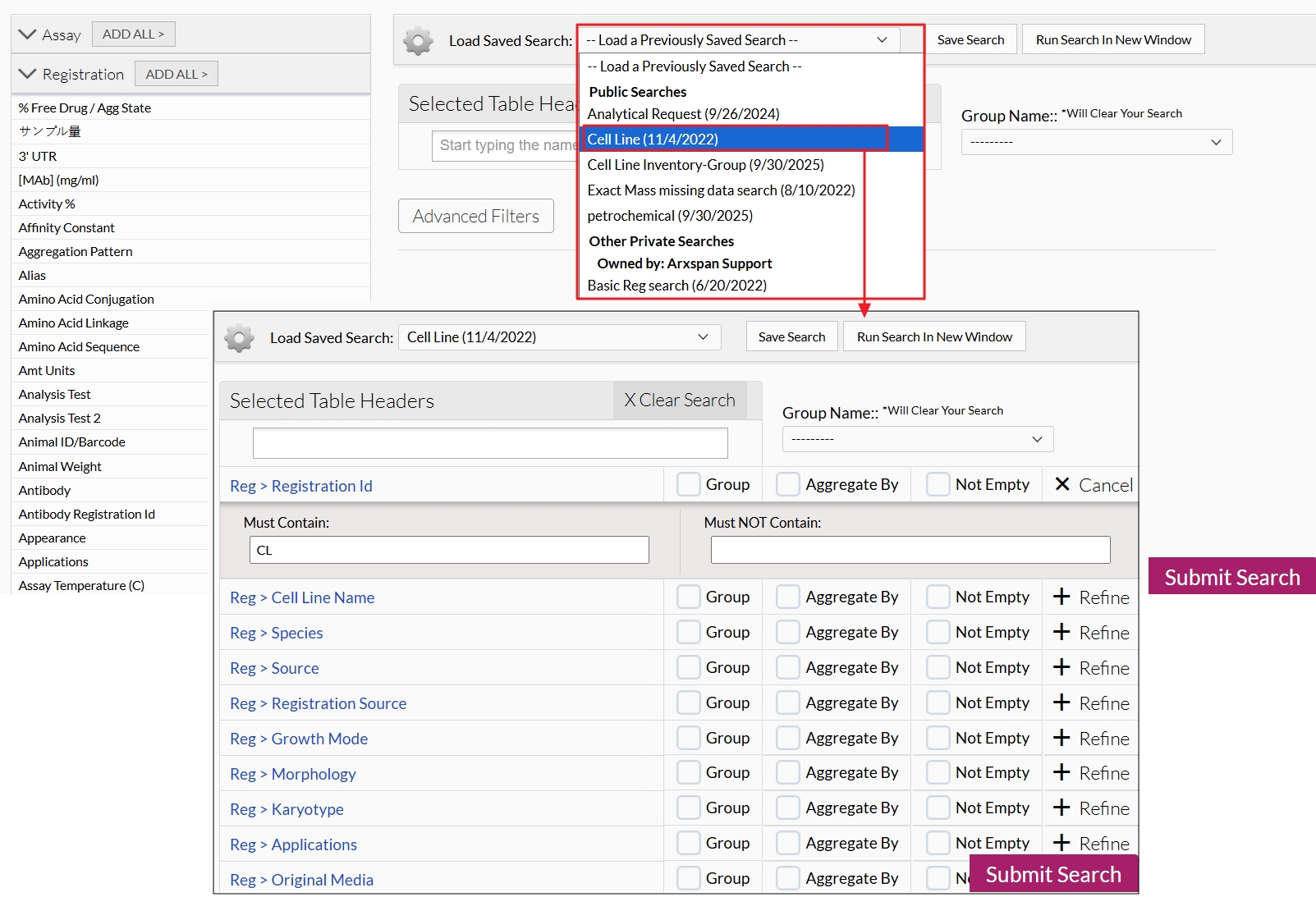Select Cell Line Inventory-Group saved search option
1316x897 pixels.
click(705, 165)
